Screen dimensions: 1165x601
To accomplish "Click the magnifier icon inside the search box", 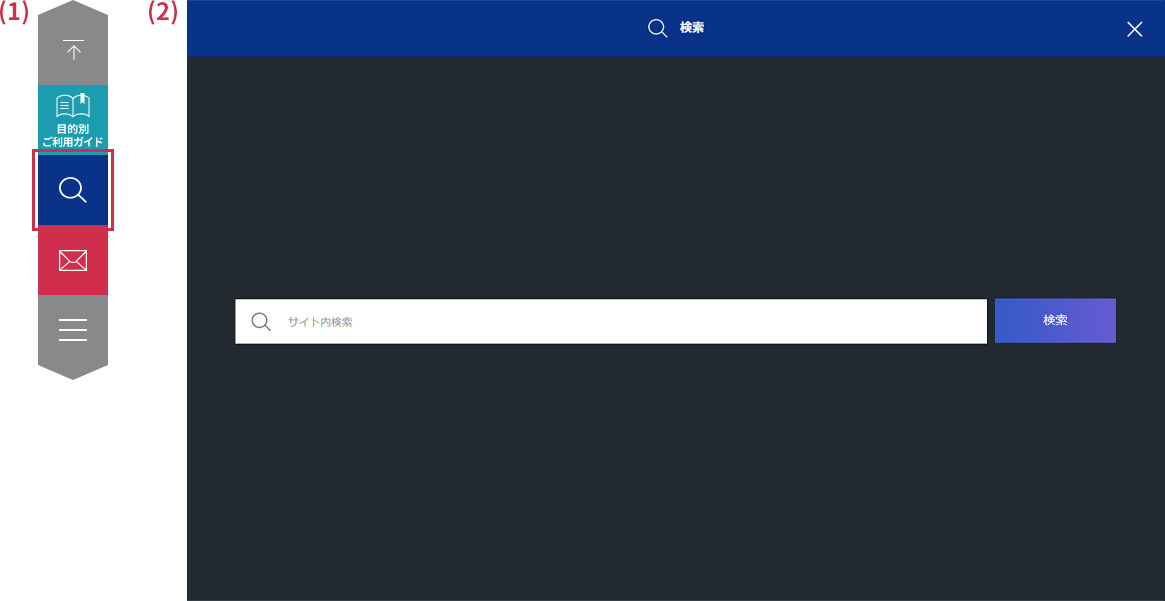I will 261,321.
